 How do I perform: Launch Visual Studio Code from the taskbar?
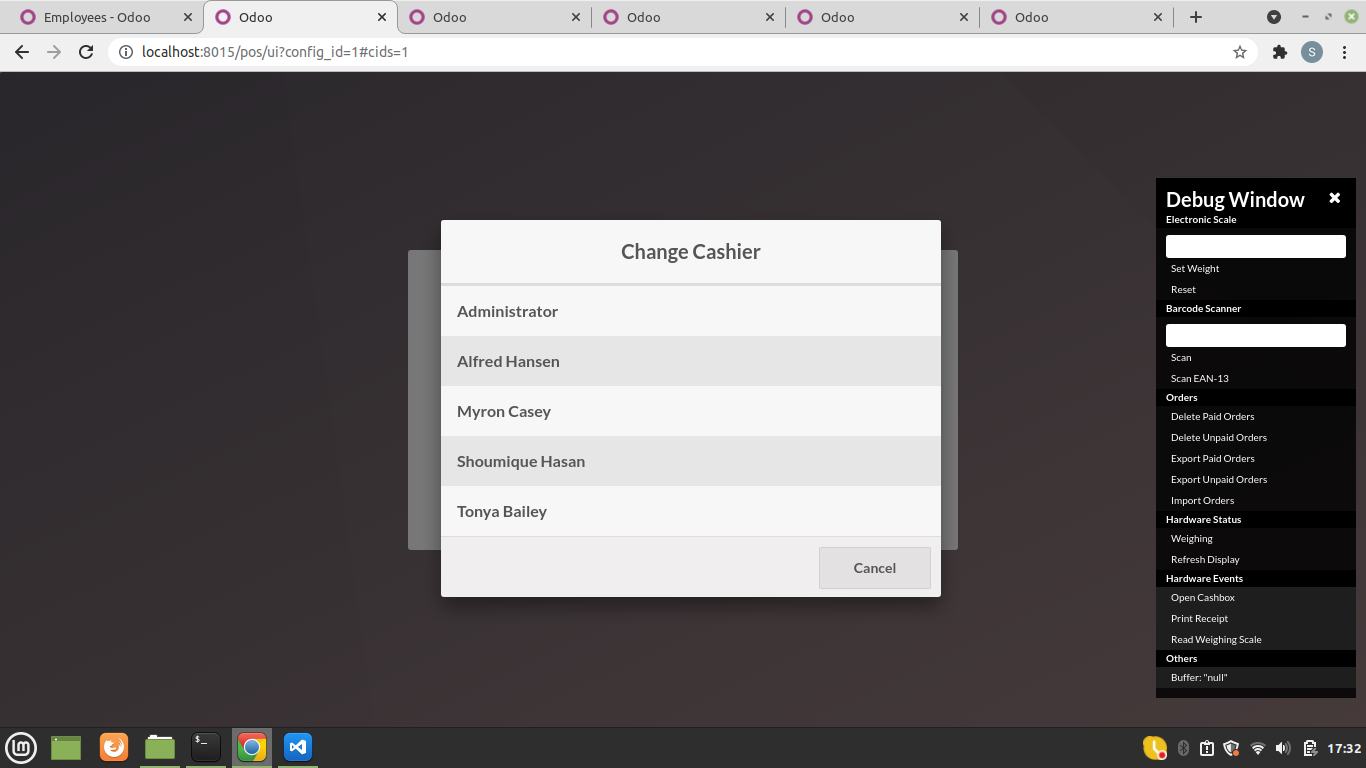(x=297, y=747)
